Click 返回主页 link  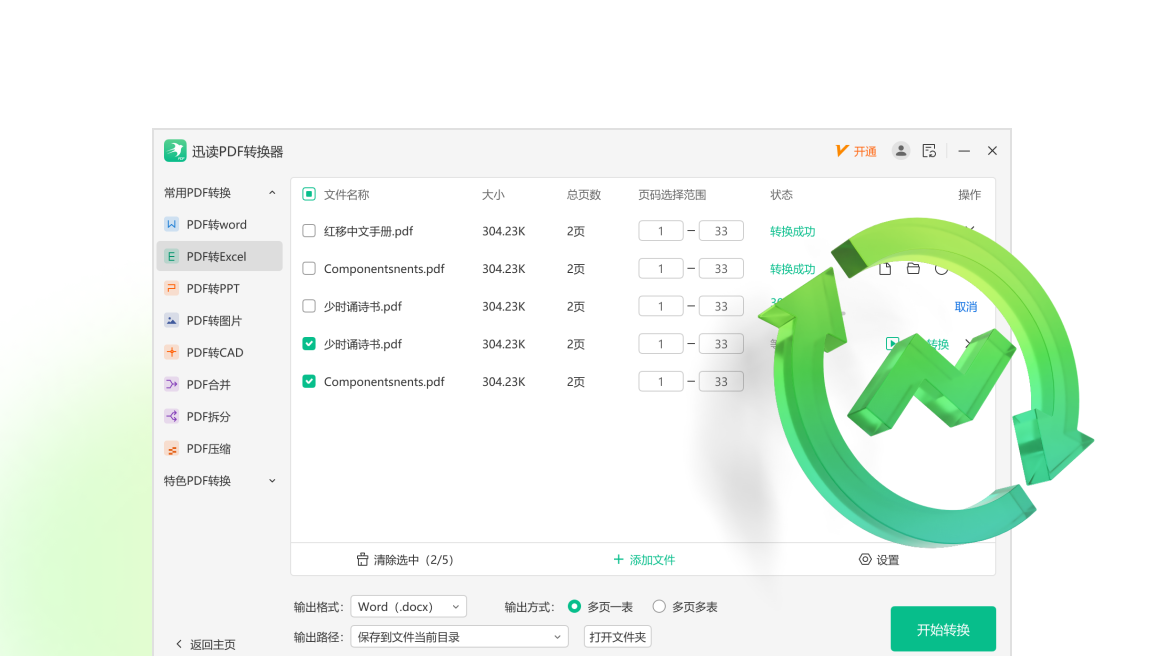click(213, 644)
